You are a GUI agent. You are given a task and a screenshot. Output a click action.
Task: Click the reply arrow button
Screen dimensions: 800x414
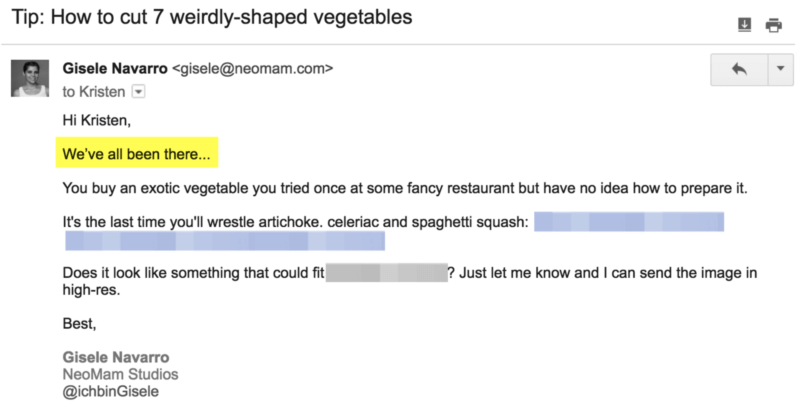(x=739, y=69)
